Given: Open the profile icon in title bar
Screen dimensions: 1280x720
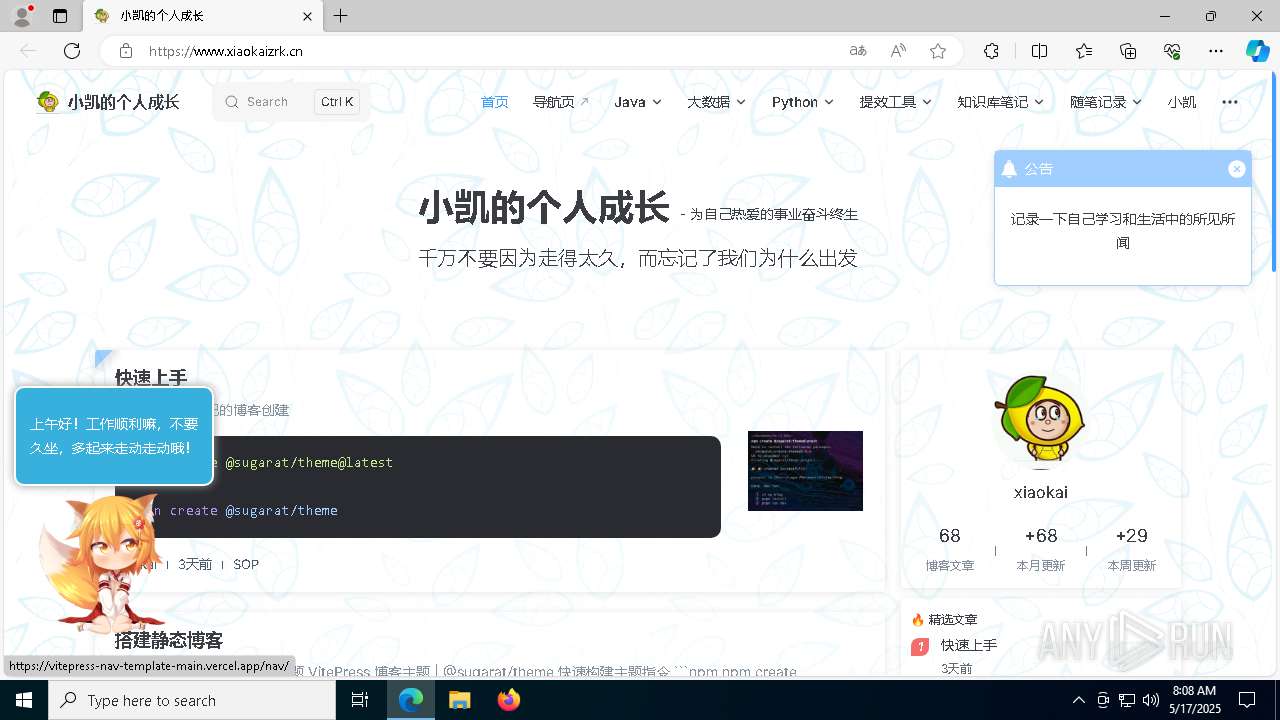Looking at the screenshot, I should (x=22, y=16).
